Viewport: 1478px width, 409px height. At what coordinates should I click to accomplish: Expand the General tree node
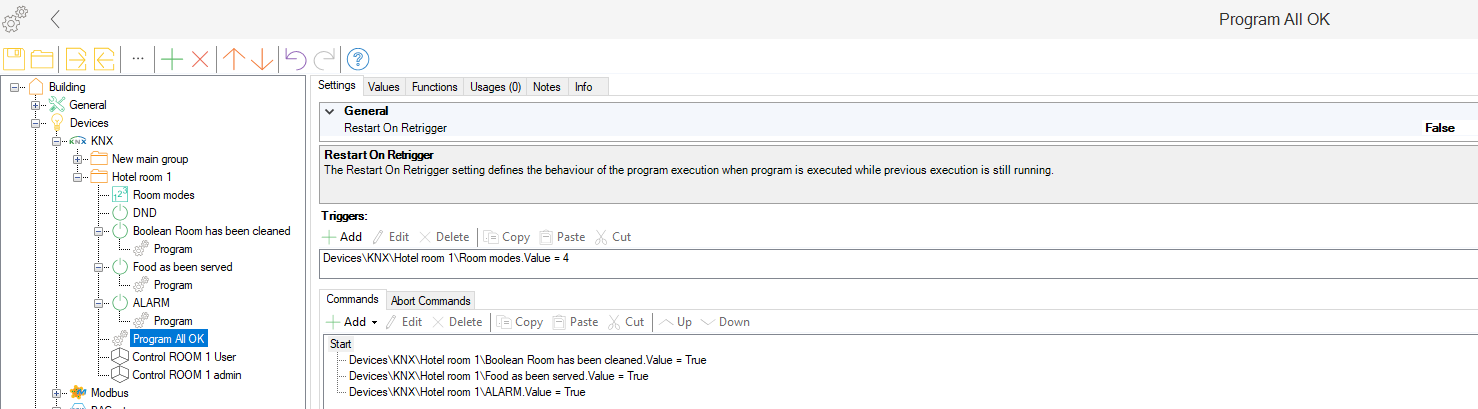(36, 105)
